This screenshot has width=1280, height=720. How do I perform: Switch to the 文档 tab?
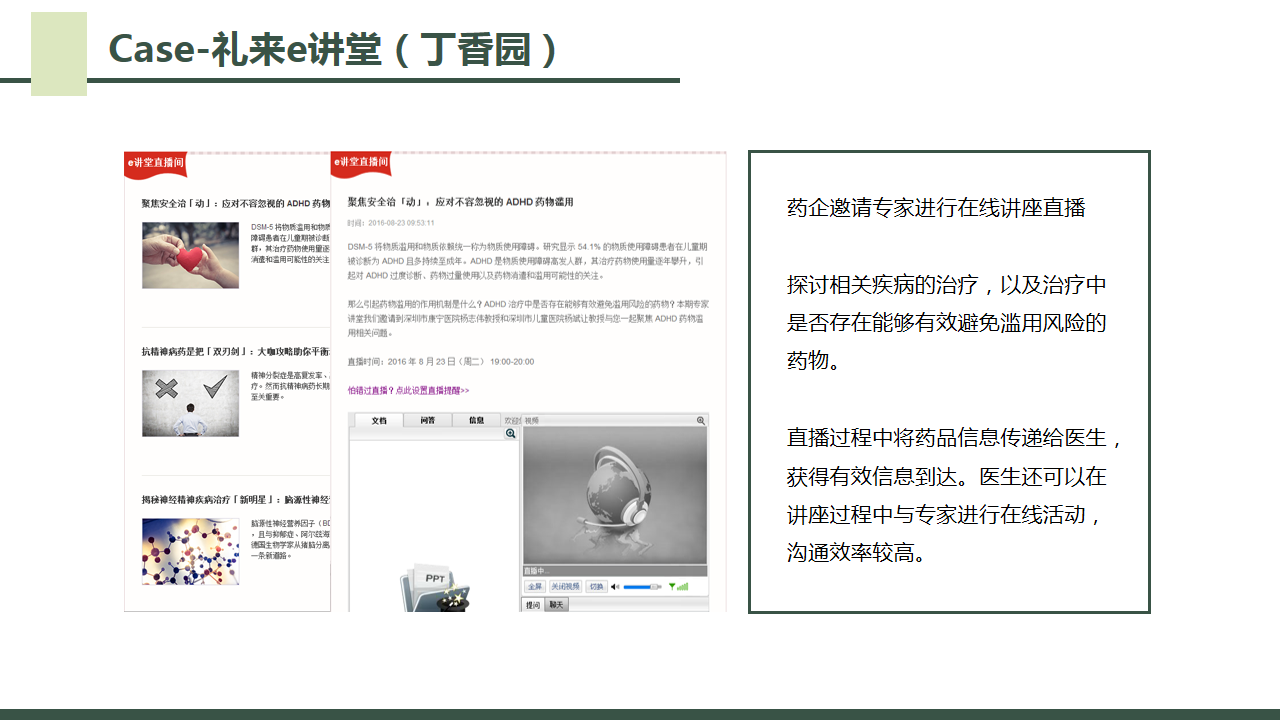click(x=378, y=421)
